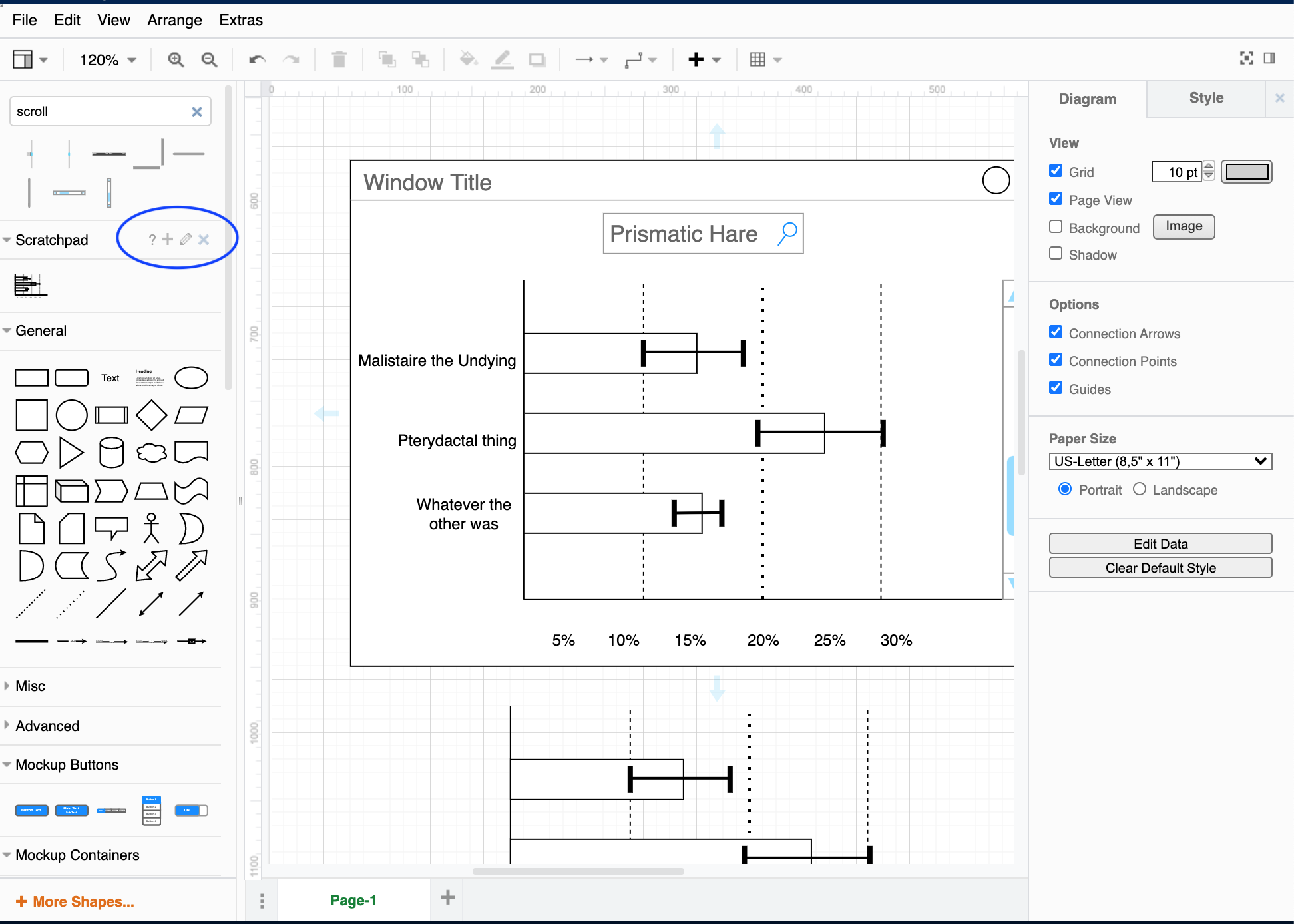Enable the Shadow checkbox
The height and width of the screenshot is (924, 1294).
[1056, 254]
